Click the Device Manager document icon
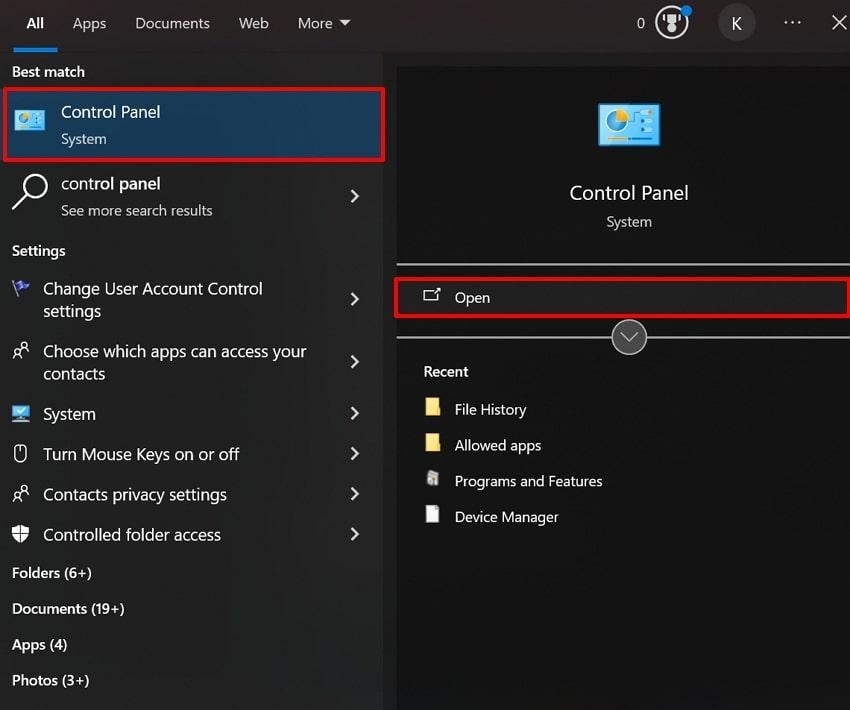Viewport: 850px width, 710px height. [433, 516]
